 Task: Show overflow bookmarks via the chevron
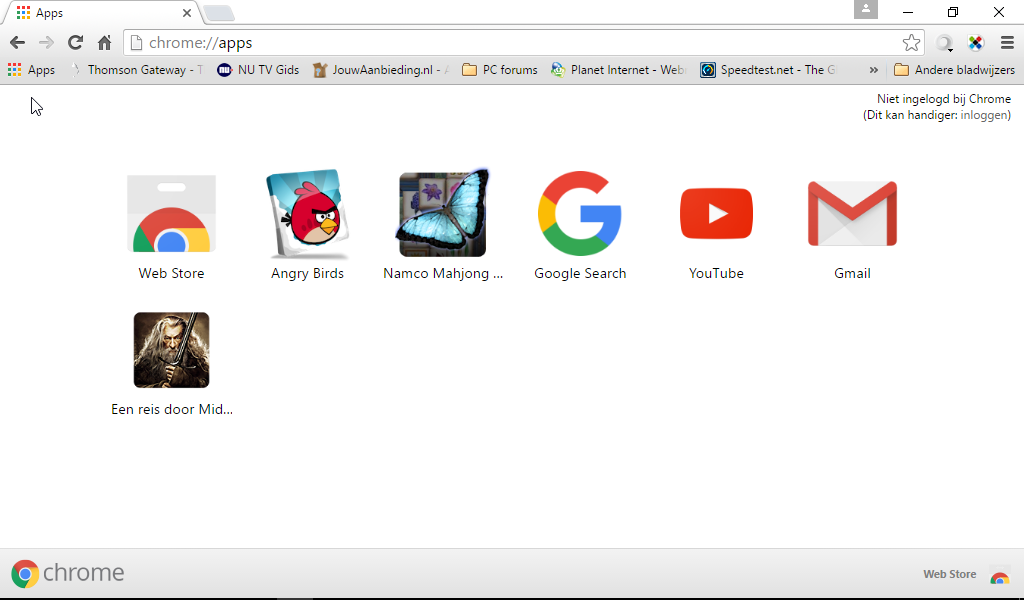pyautogui.click(x=873, y=70)
